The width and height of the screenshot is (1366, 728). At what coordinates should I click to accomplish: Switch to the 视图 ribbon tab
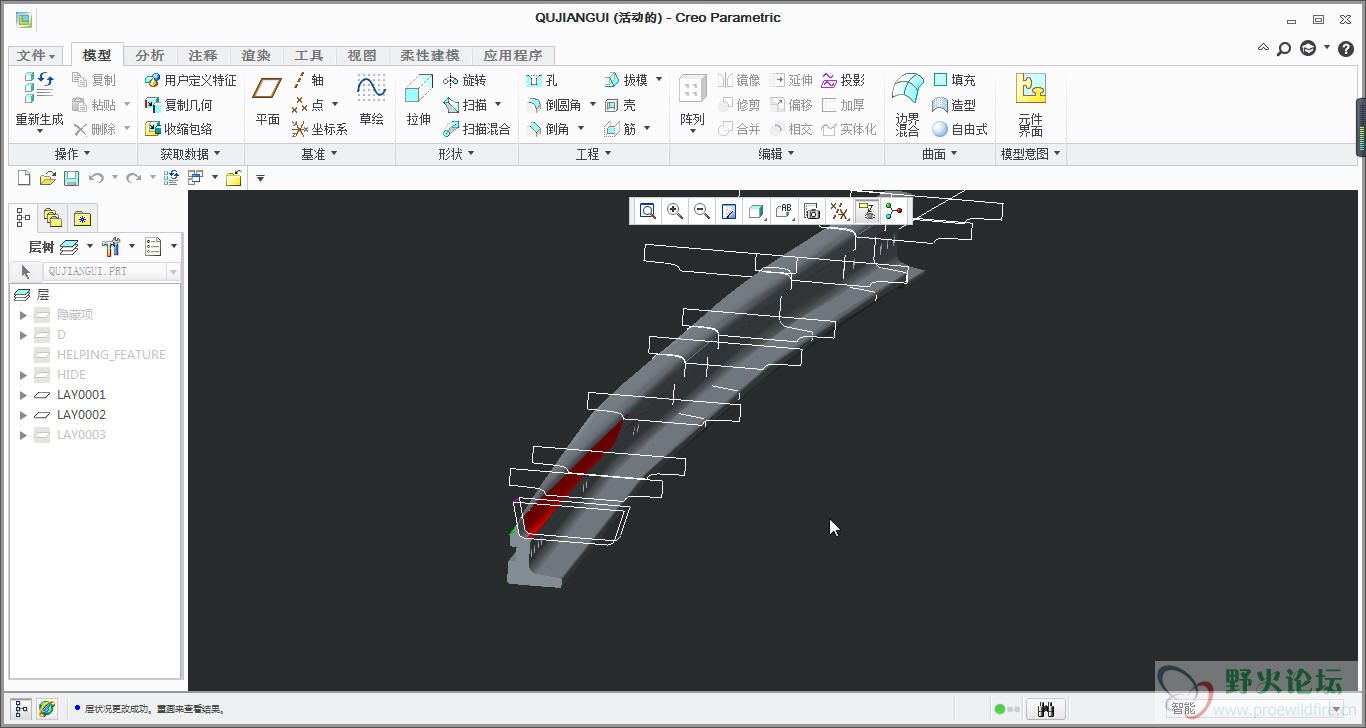pos(362,56)
